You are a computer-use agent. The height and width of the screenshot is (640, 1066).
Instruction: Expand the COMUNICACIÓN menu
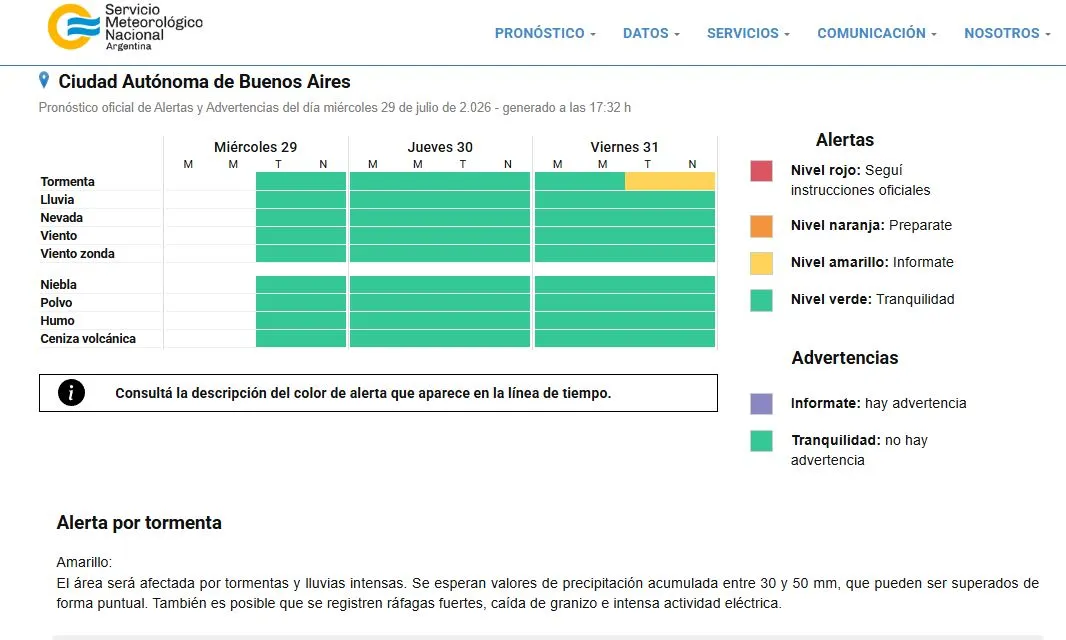(876, 33)
